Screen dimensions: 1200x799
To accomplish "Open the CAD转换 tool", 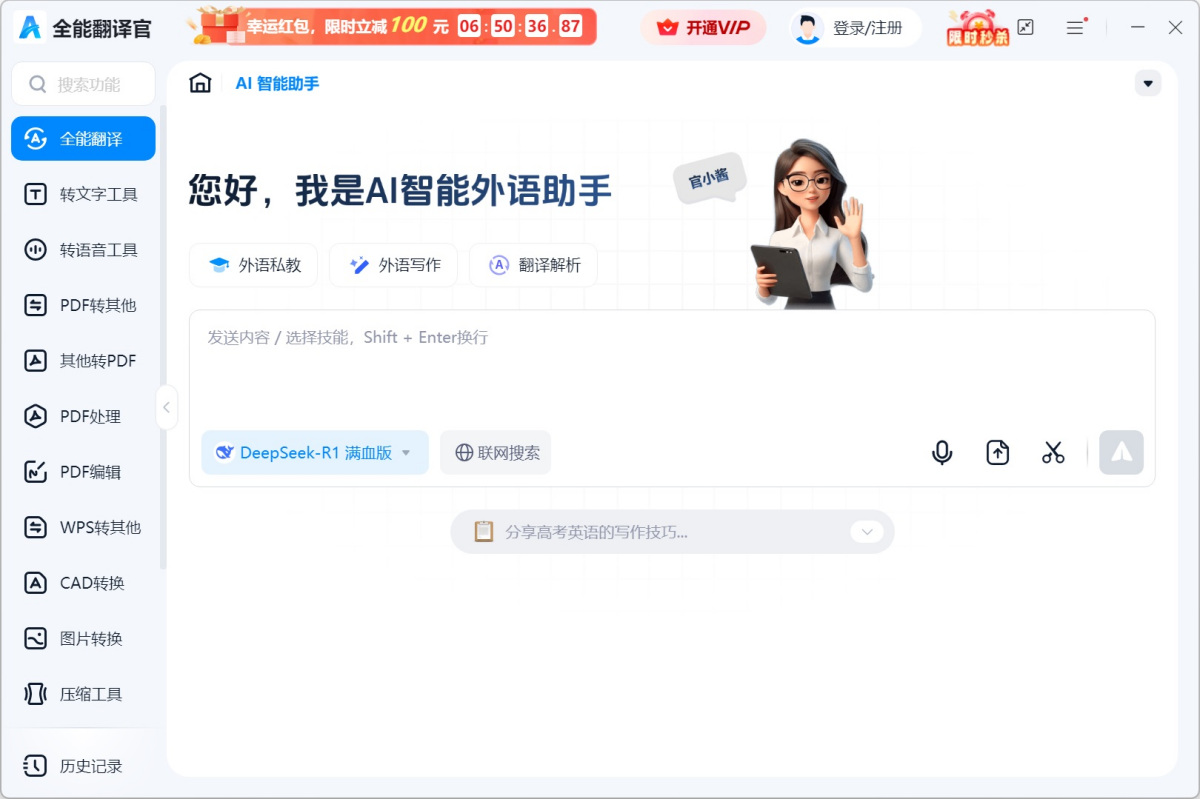I will tap(83, 583).
